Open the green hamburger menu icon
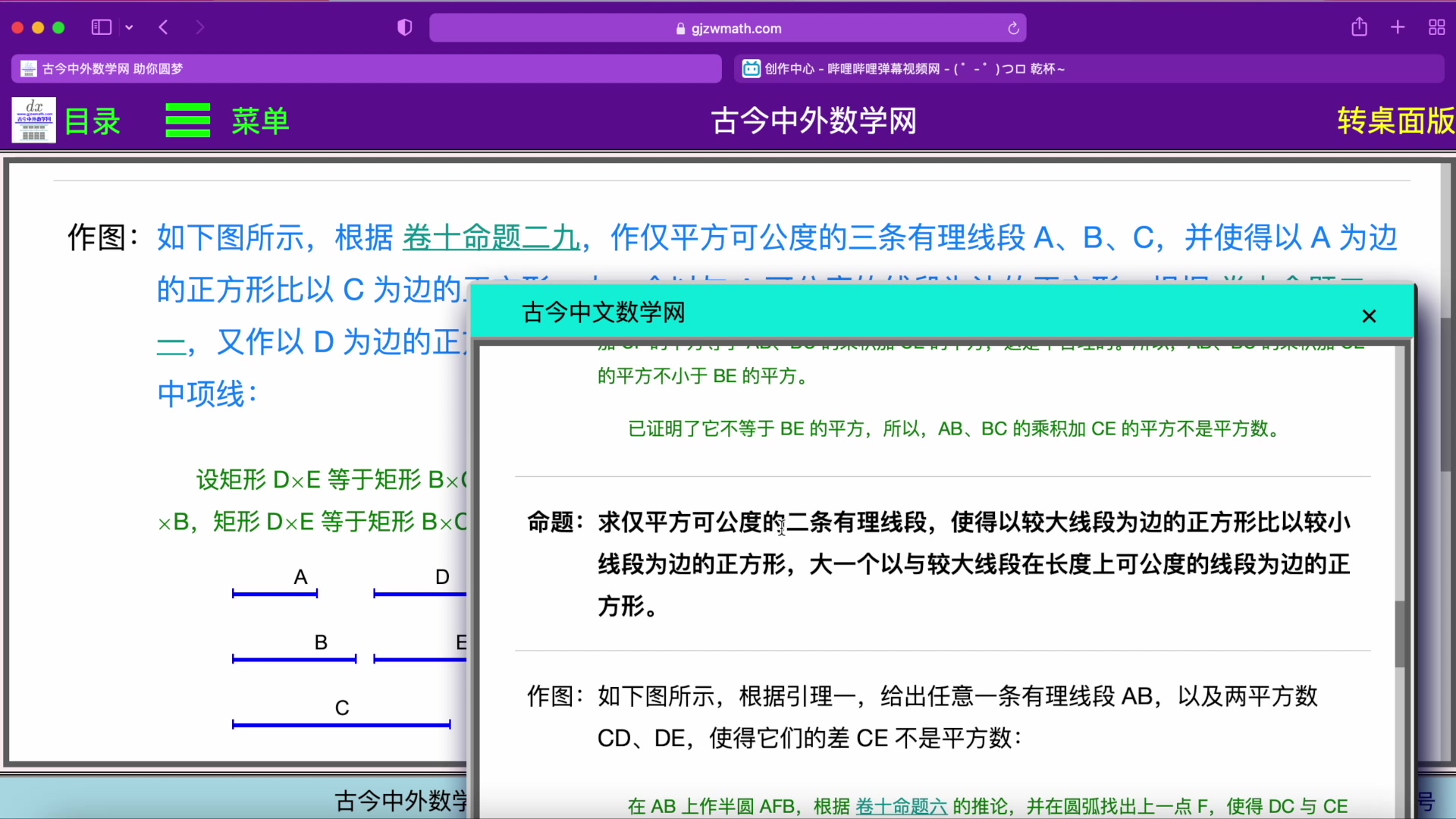 point(188,120)
